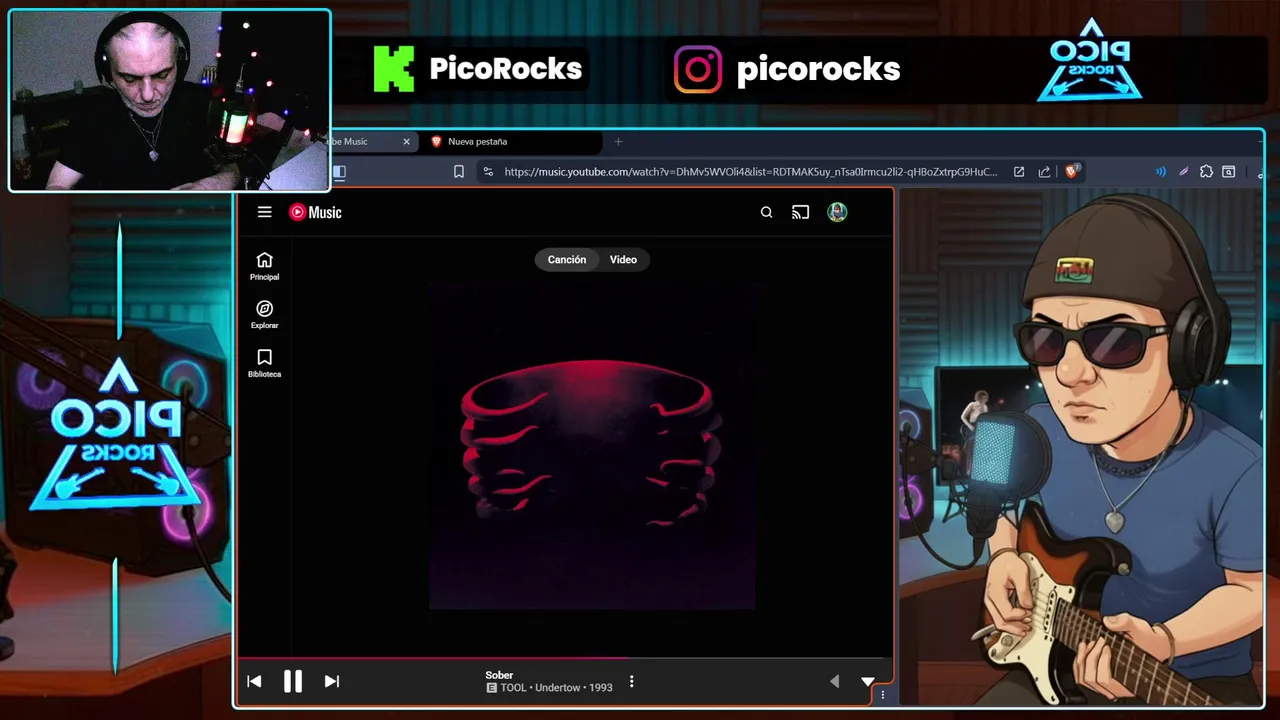Open the YouTube Music hamburger menu
The height and width of the screenshot is (720, 1280).
pyautogui.click(x=264, y=212)
